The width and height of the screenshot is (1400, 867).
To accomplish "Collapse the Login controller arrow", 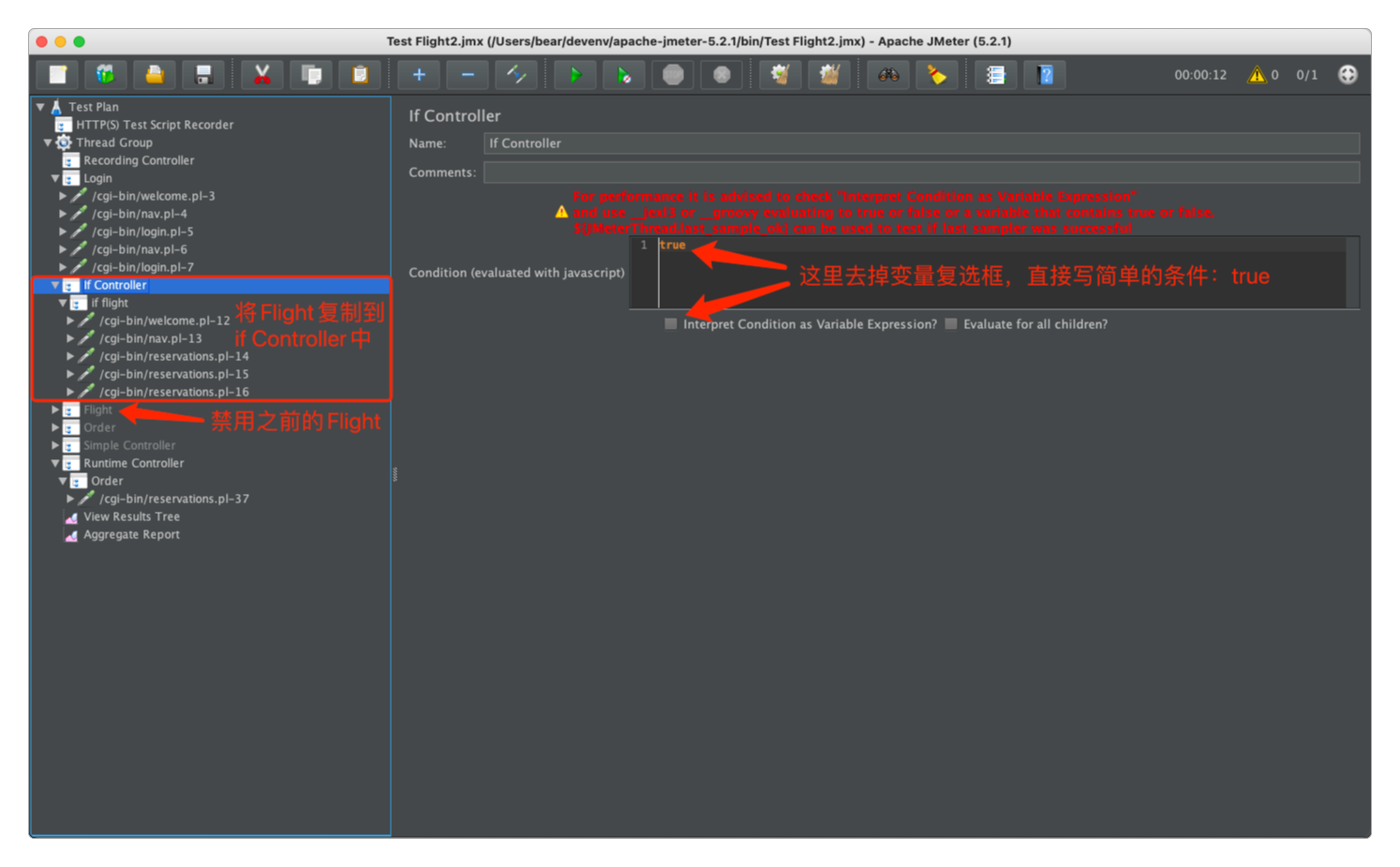I will [x=55, y=178].
